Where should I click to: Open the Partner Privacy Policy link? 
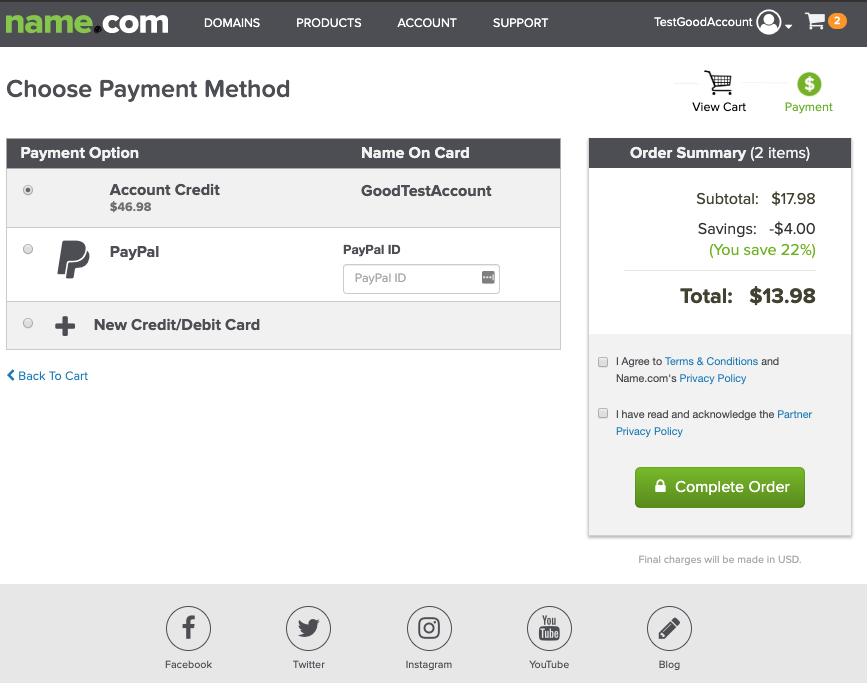(714, 423)
